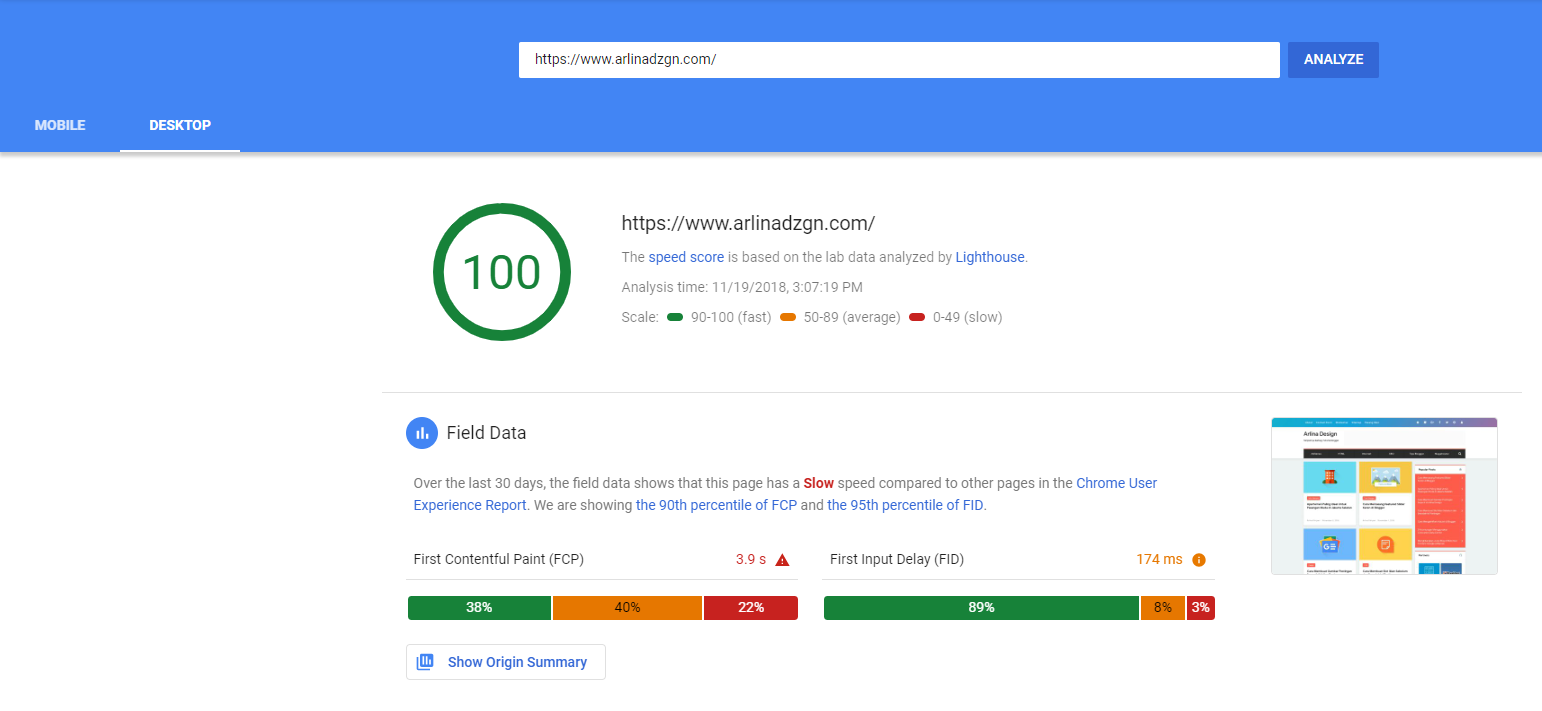Open the 90th percentile of FCP link
The image size is (1542, 711).
[716, 505]
